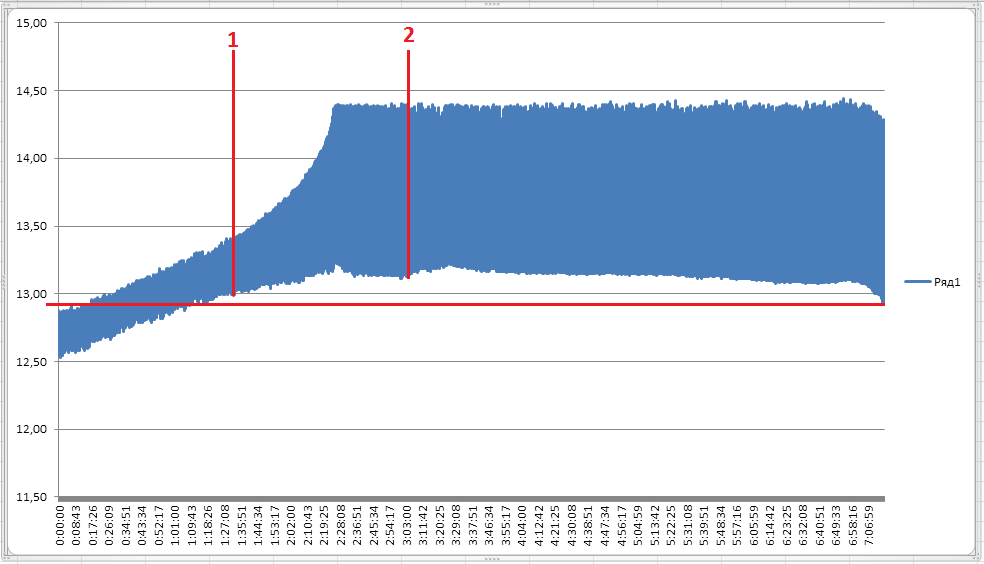Screen dimensions: 984x564
Task: Click the 1:18:26 time axis label
Action: click(x=208, y=525)
